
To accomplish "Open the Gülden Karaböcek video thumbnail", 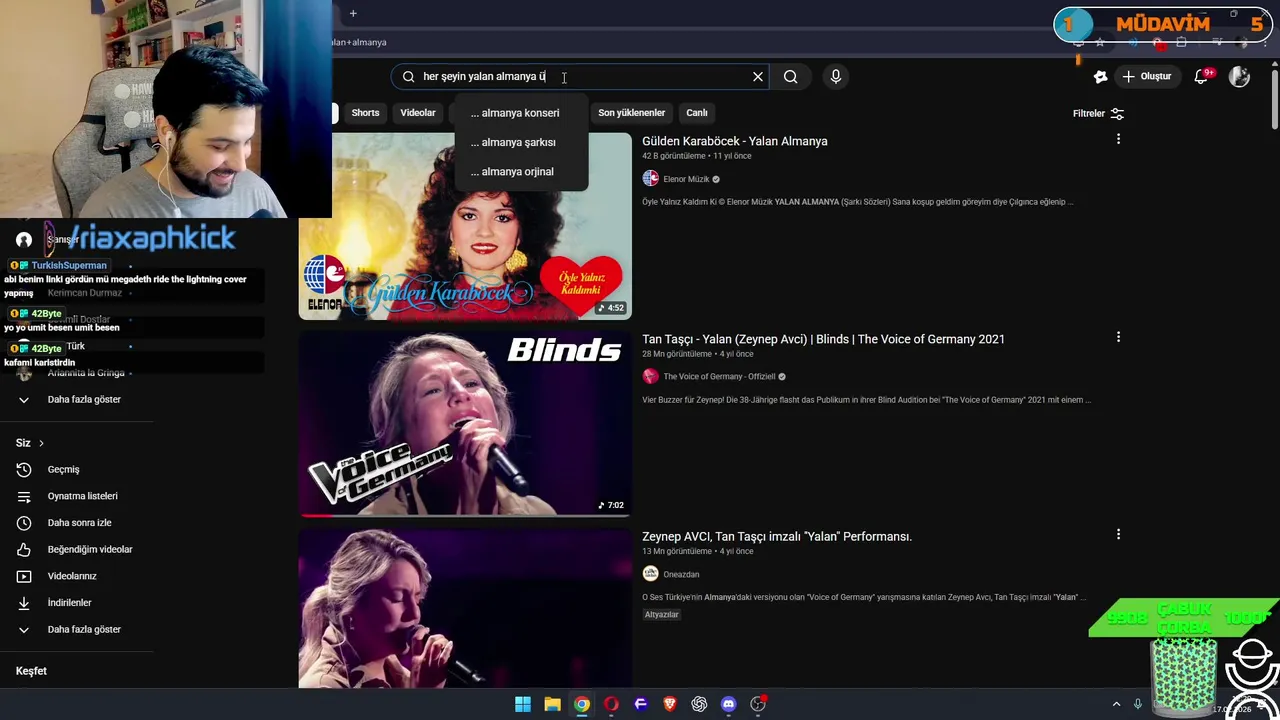I will click(x=465, y=226).
